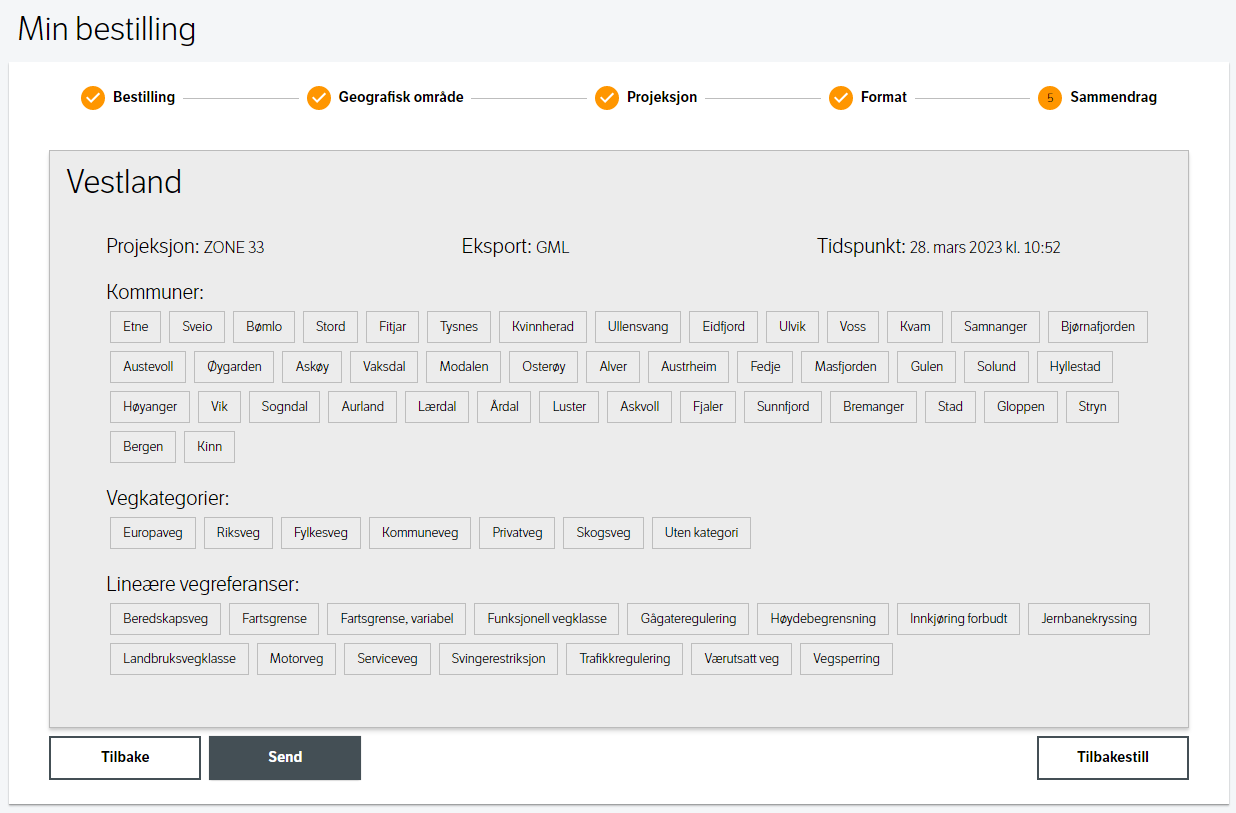
Task: Select the Osterøy tag
Action: click(544, 367)
